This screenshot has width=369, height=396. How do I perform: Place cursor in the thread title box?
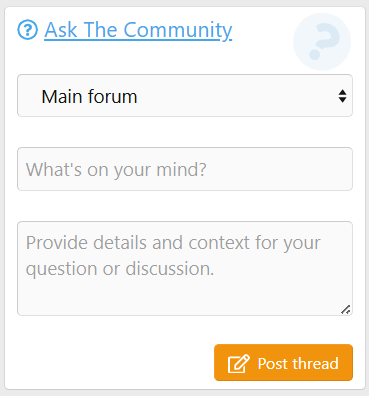coord(185,169)
